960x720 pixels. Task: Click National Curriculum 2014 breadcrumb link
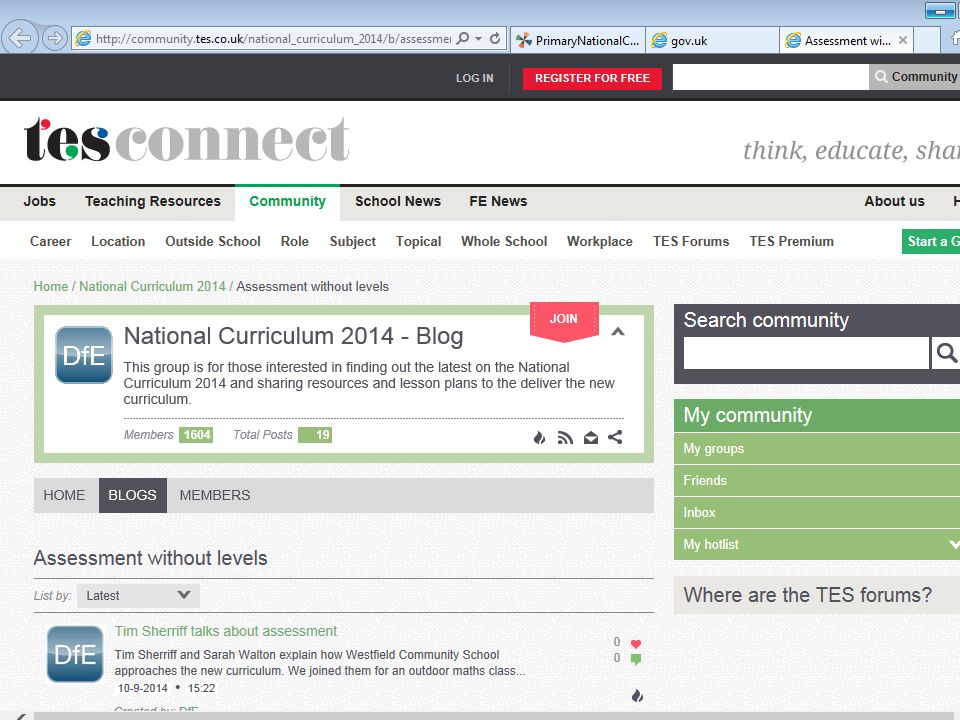[x=152, y=287]
